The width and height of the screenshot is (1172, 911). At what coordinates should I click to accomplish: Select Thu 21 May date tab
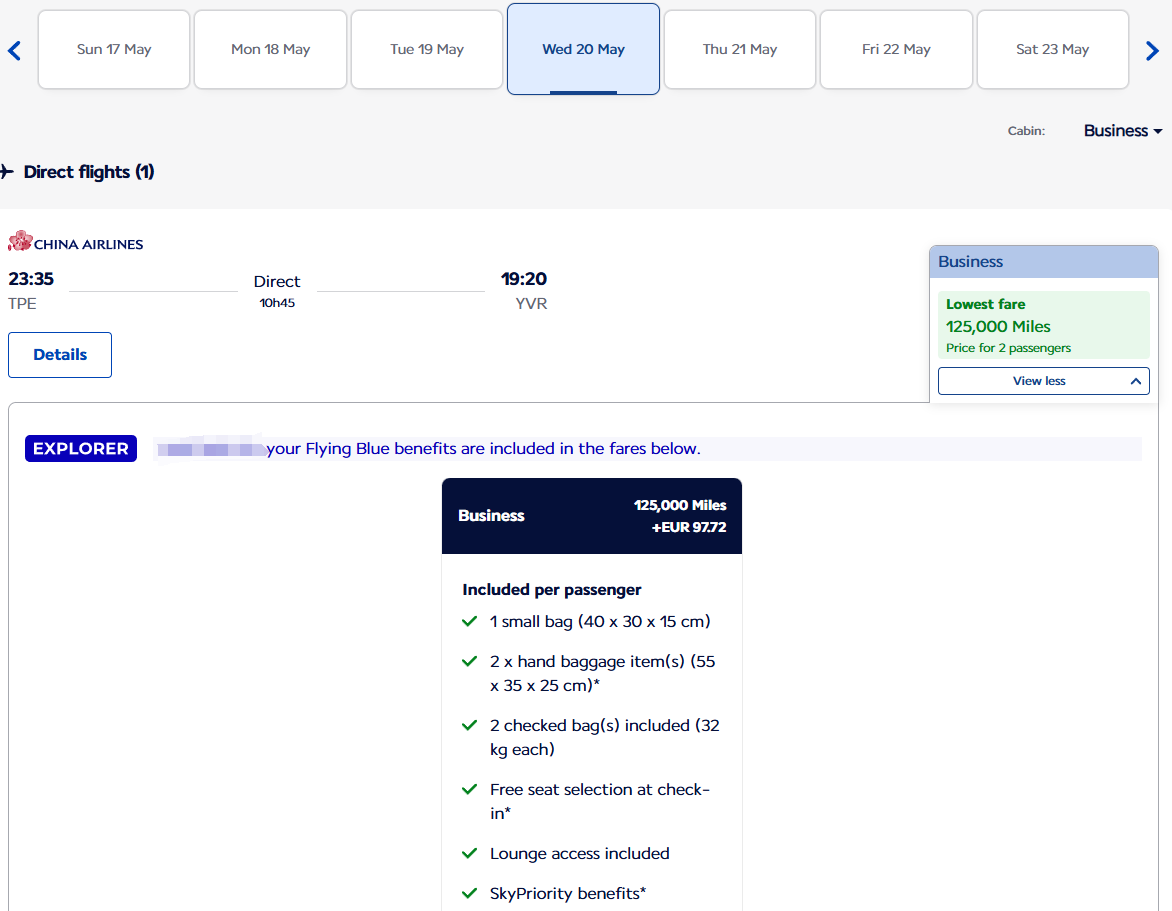(x=740, y=50)
